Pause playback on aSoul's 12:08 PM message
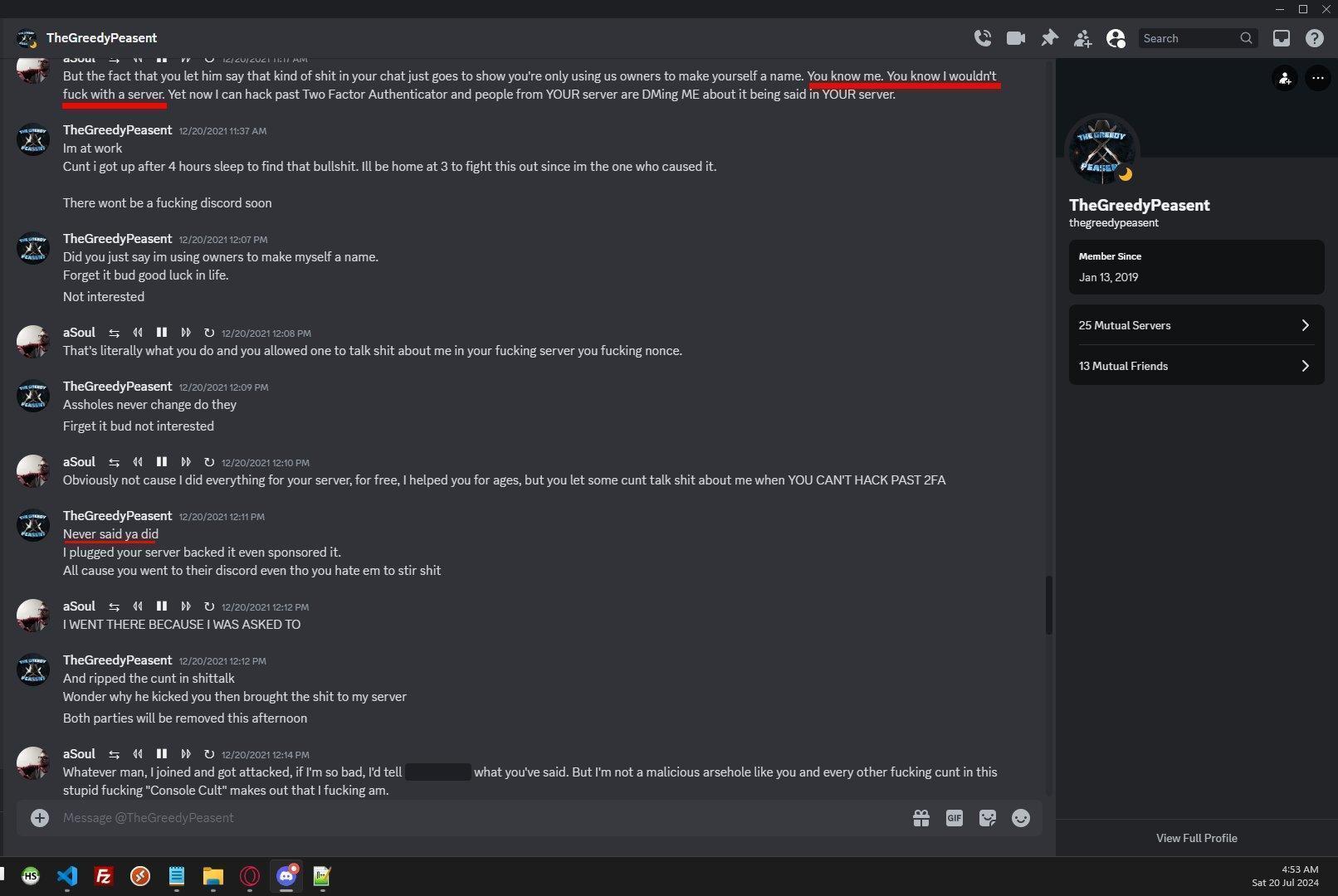Image resolution: width=1338 pixels, height=896 pixels. point(162,333)
